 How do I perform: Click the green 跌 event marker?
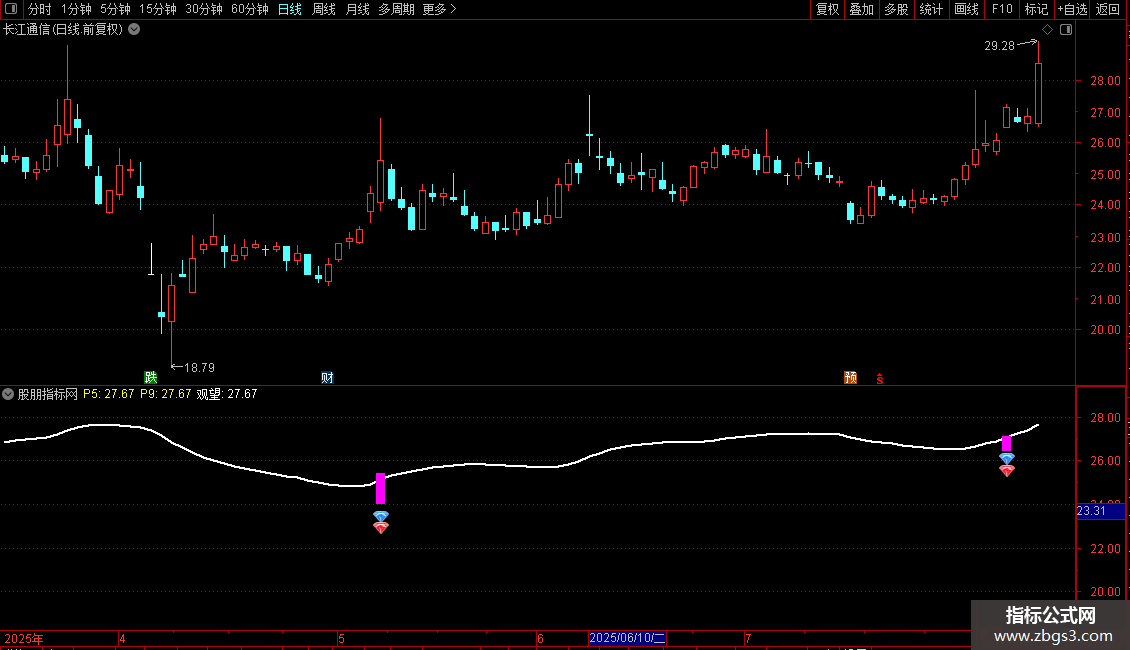[151, 378]
